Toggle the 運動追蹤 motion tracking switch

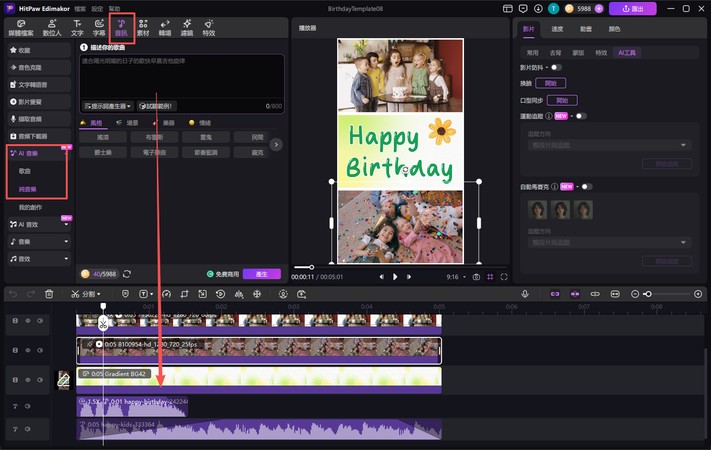[x=581, y=116]
